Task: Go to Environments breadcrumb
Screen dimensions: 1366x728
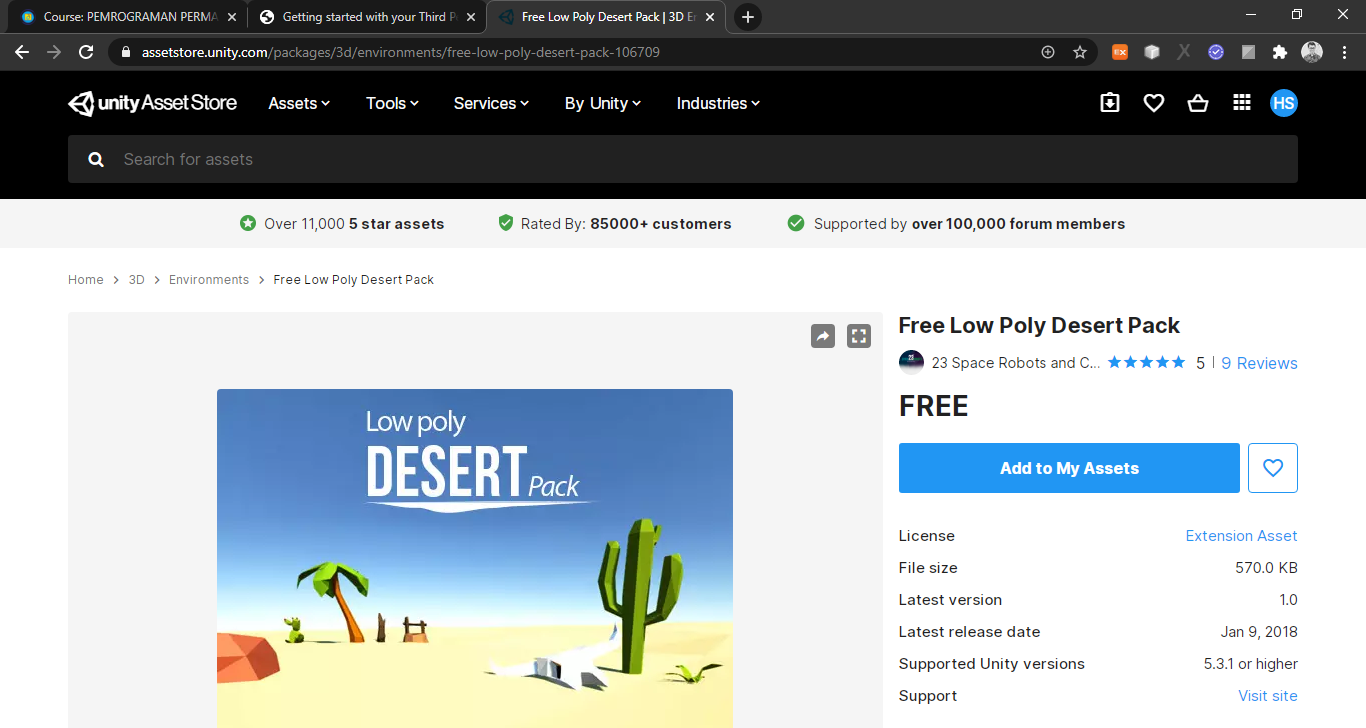Action: 209,280
